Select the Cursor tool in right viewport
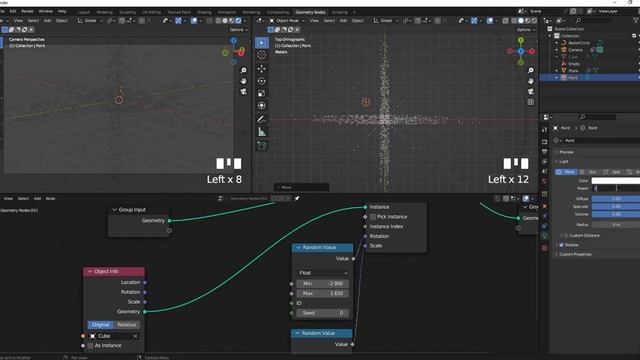 [262, 55]
